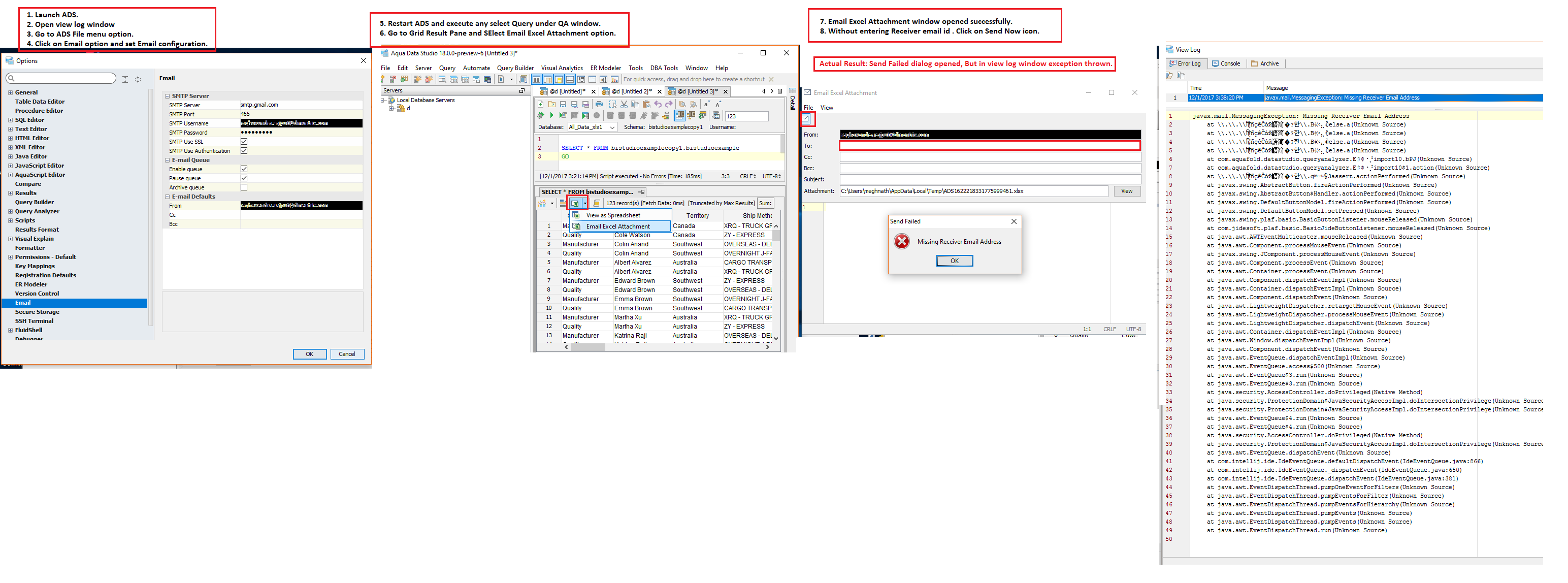
Task: Toggle the Enable queue checkbox
Action: tap(244, 169)
